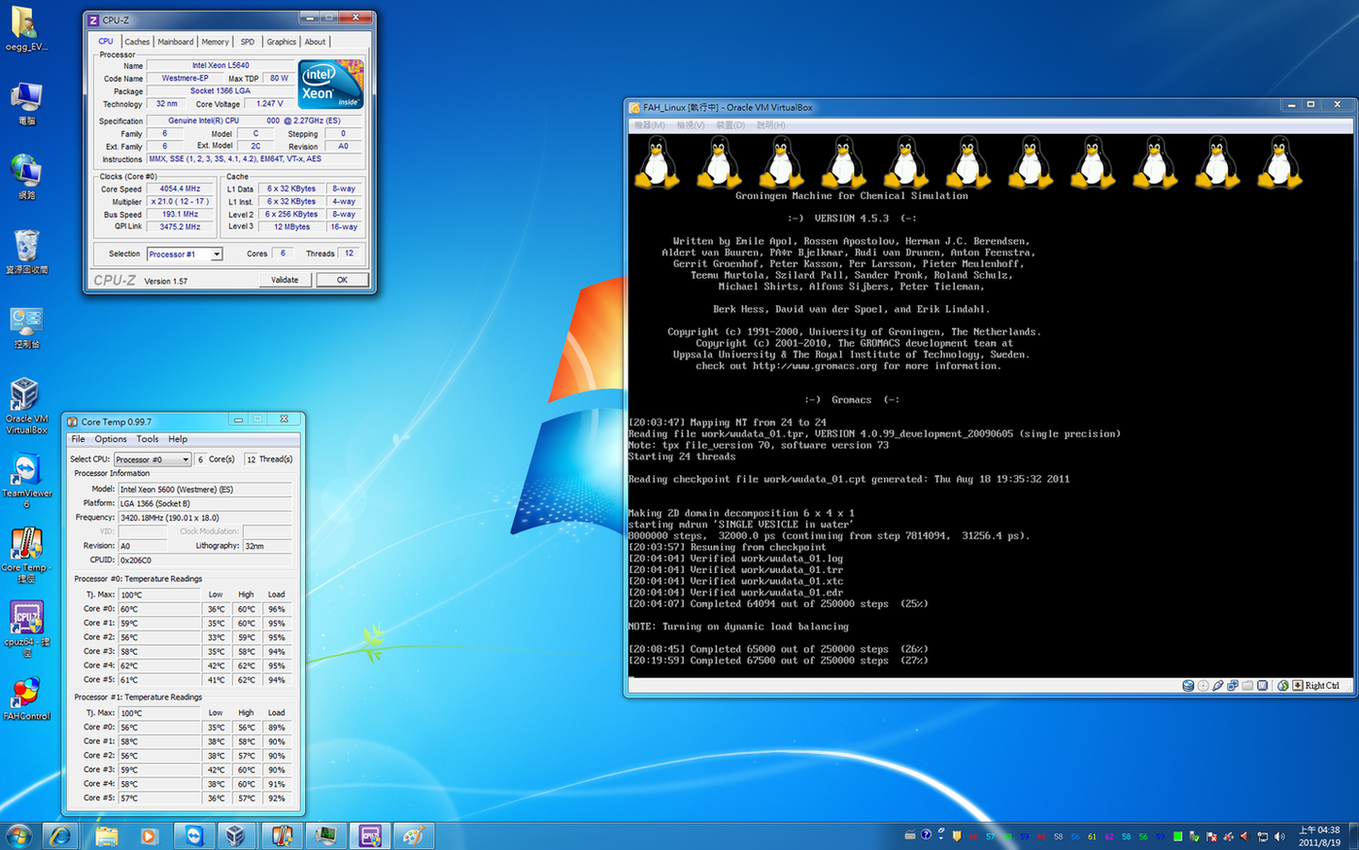Viewport: 1359px width, 850px height.
Task: Open the Tools menu in Core Temp
Action: tap(147, 439)
